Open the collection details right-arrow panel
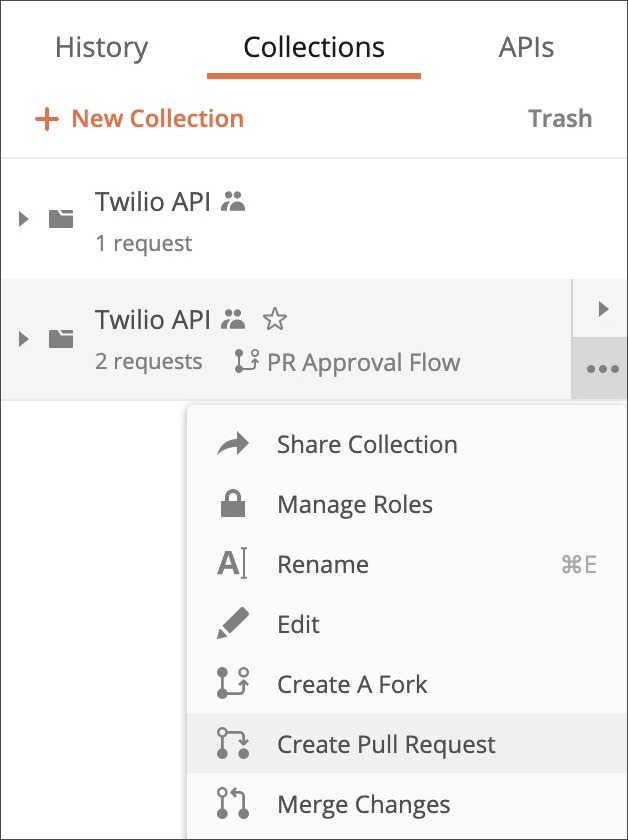628x840 pixels. [603, 309]
